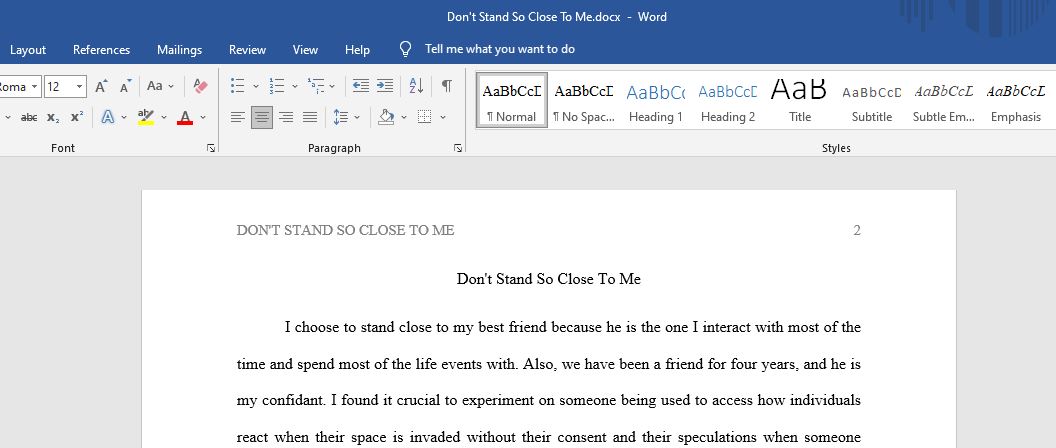
Task: Apply borders to selection
Action: 424,117
